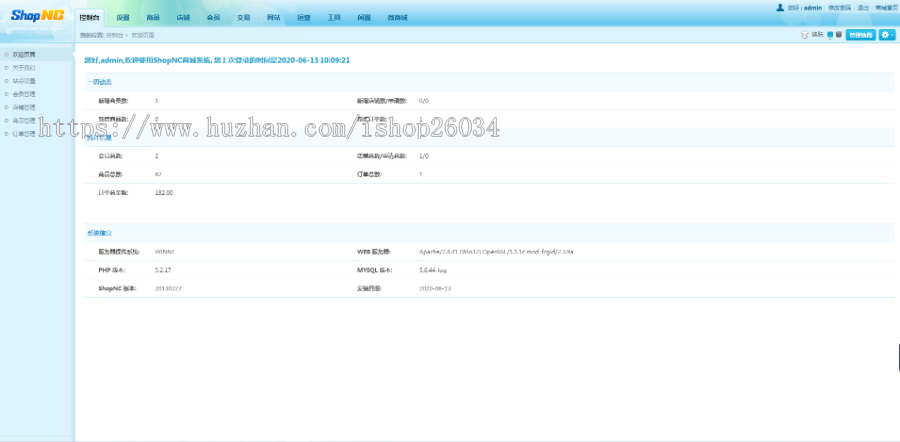Open 关于我们 in the sidebar

(24, 68)
